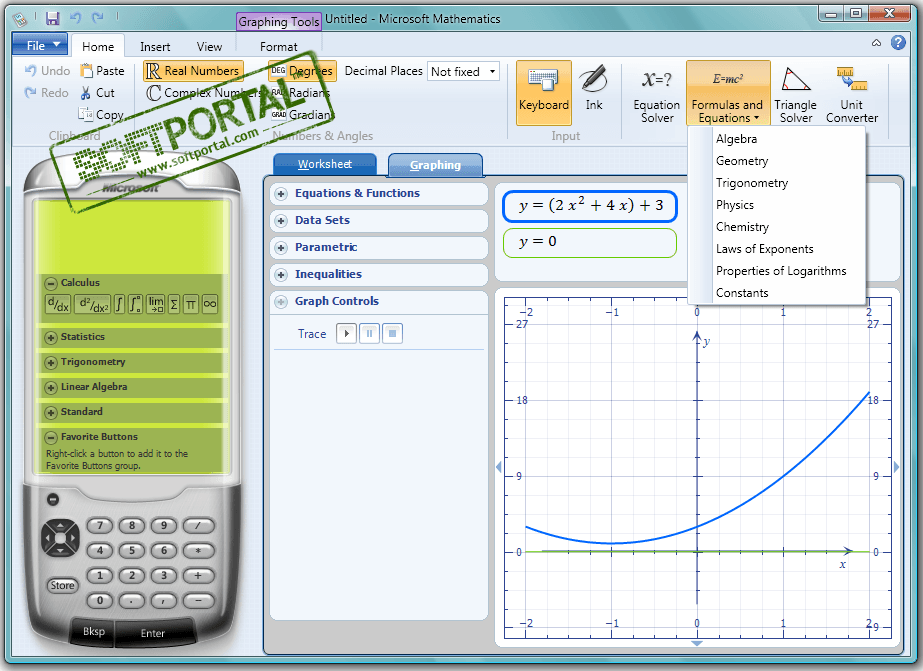Click the limit (lim) calculator button

point(156,304)
